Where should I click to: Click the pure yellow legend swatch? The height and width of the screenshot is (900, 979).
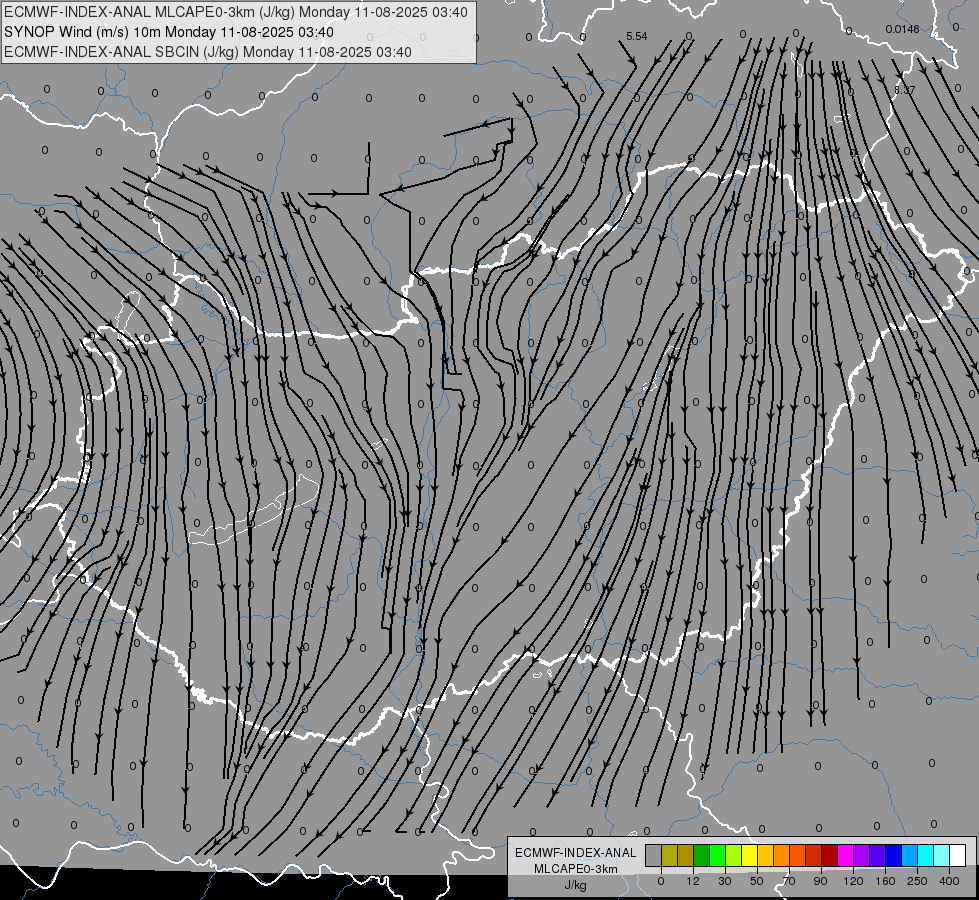point(749,855)
